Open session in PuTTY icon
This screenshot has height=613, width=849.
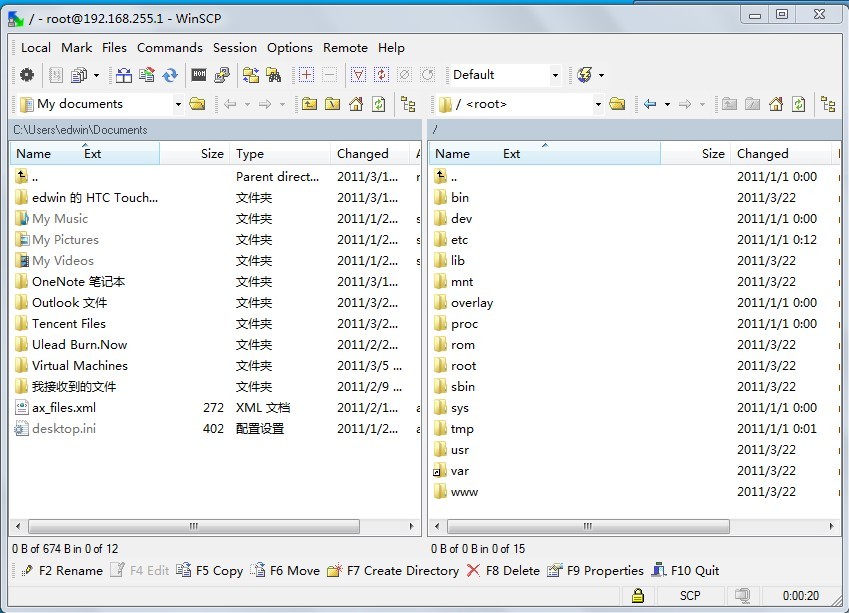point(222,75)
